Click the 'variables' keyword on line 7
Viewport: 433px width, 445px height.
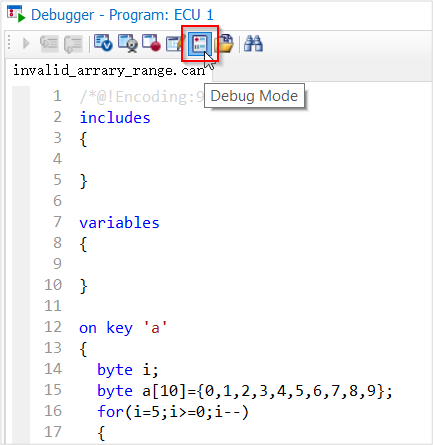tap(119, 223)
